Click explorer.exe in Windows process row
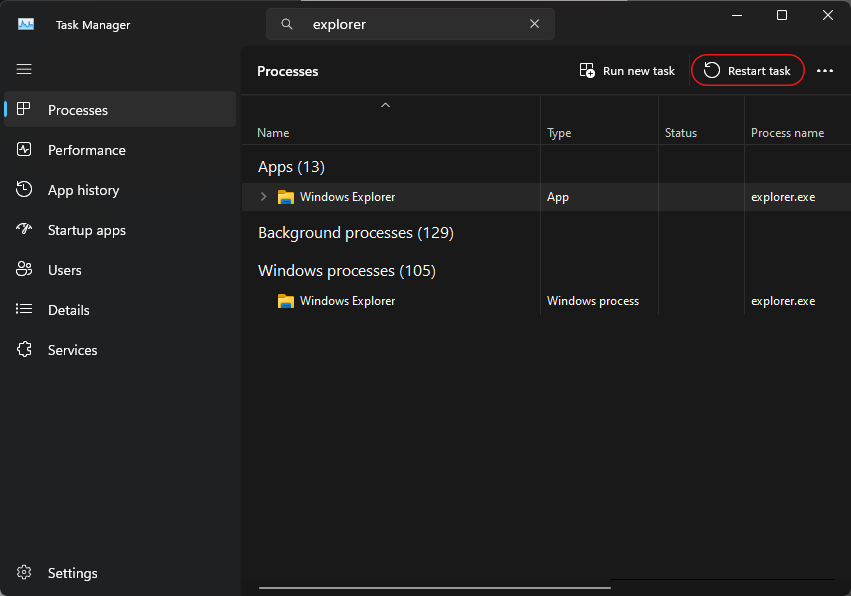 pyautogui.click(x=783, y=301)
